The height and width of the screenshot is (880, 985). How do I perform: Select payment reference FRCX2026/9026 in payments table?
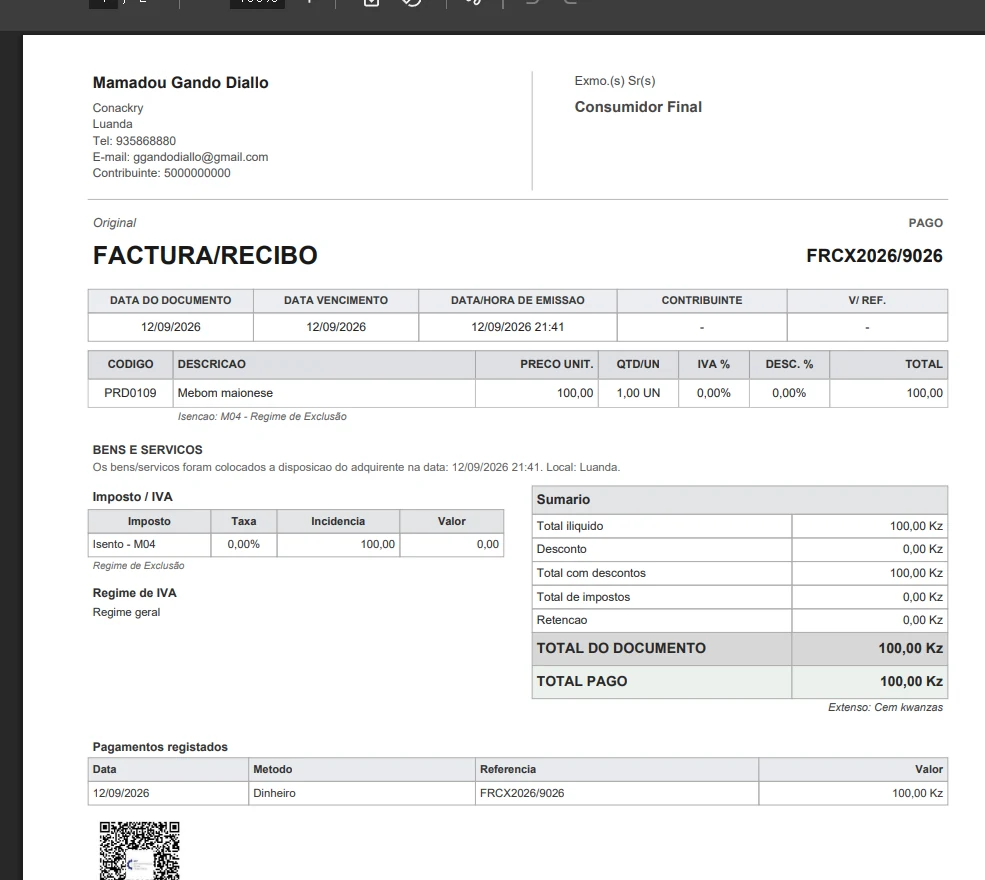click(522, 793)
